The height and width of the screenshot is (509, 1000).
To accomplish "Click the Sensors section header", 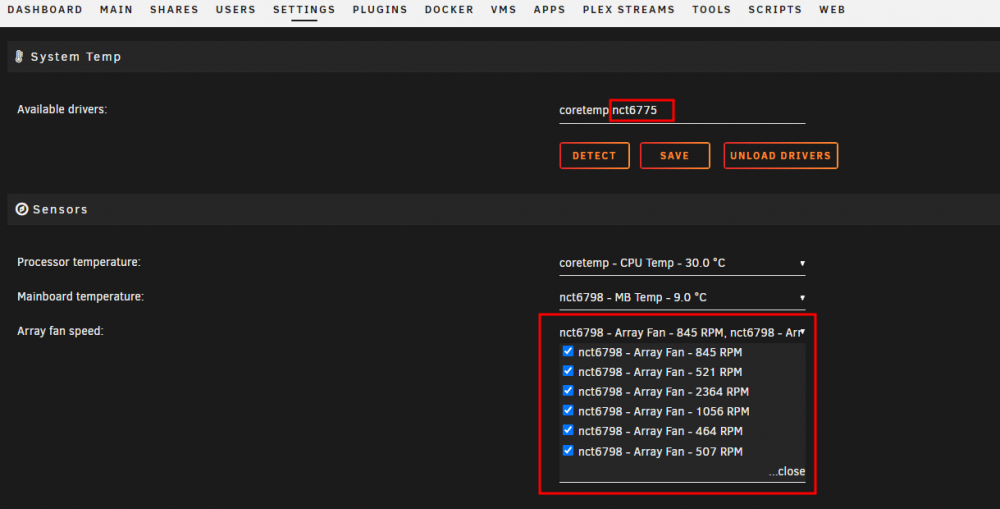I will click(x=503, y=209).
